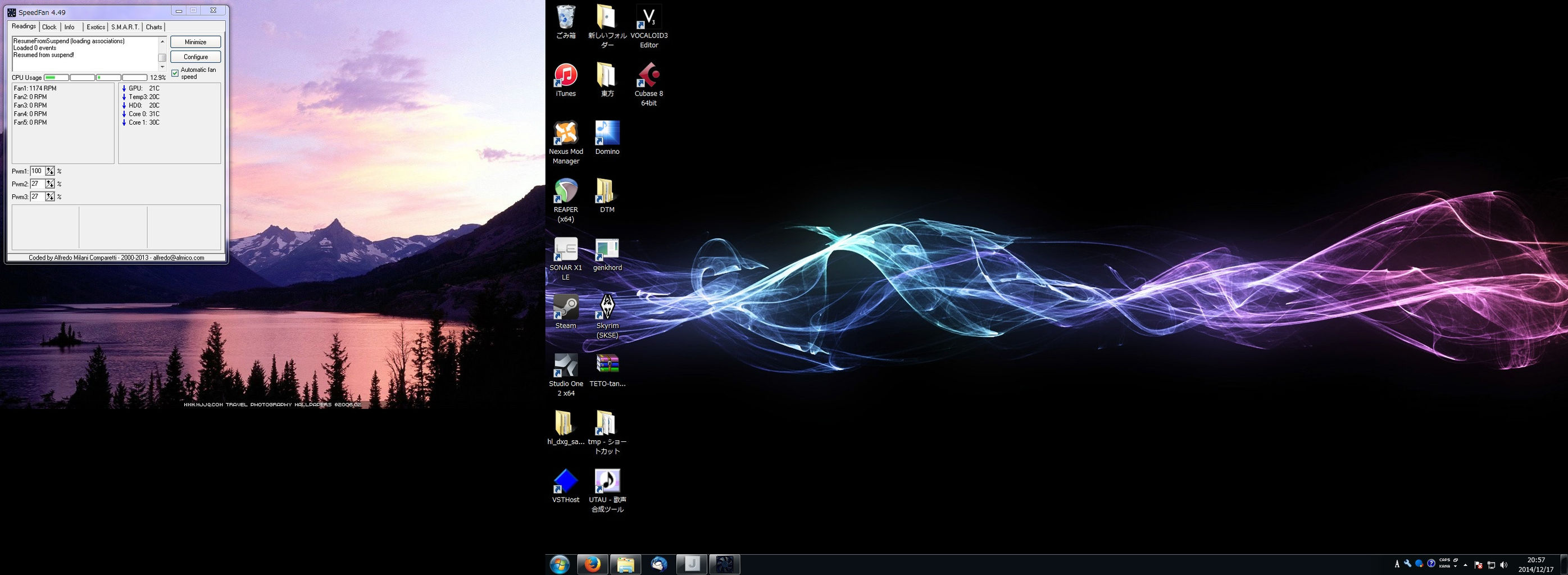Switch to the S.M.A.R.T. tab
Image resolution: width=1568 pixels, height=575 pixels.
tap(125, 27)
